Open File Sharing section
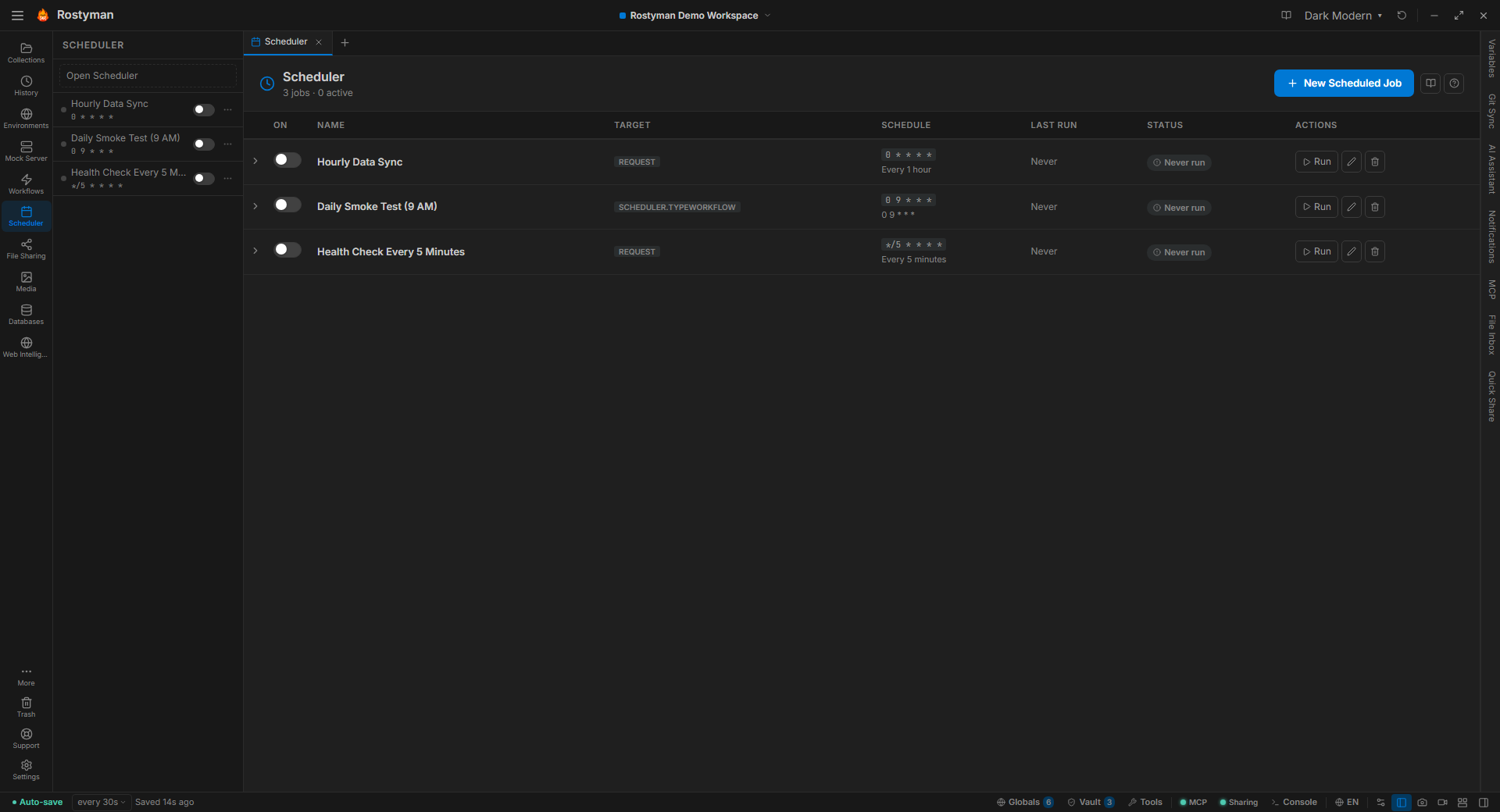The width and height of the screenshot is (1500, 812). pyautogui.click(x=26, y=249)
